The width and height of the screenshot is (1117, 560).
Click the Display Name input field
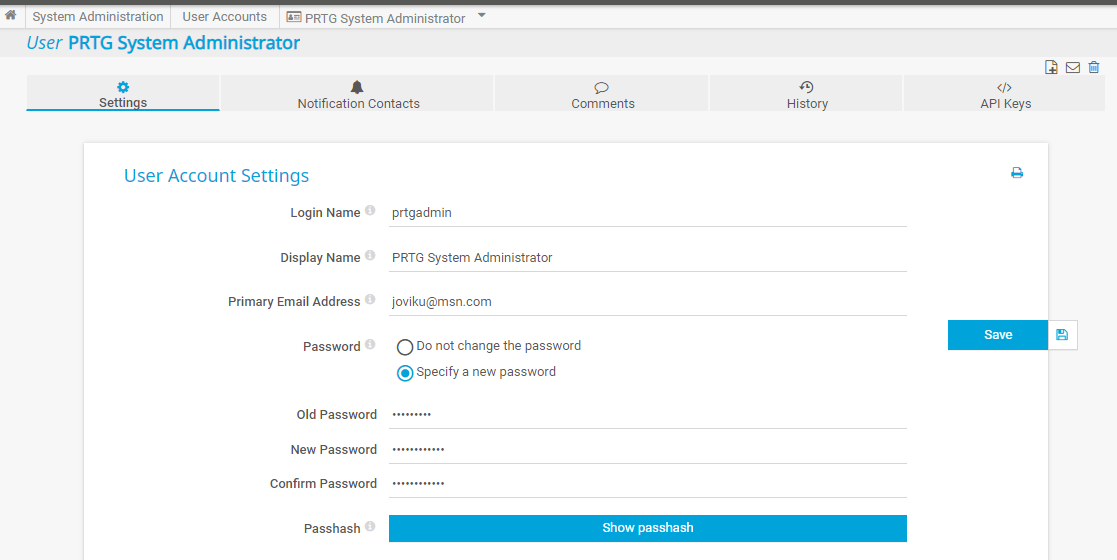click(x=648, y=258)
